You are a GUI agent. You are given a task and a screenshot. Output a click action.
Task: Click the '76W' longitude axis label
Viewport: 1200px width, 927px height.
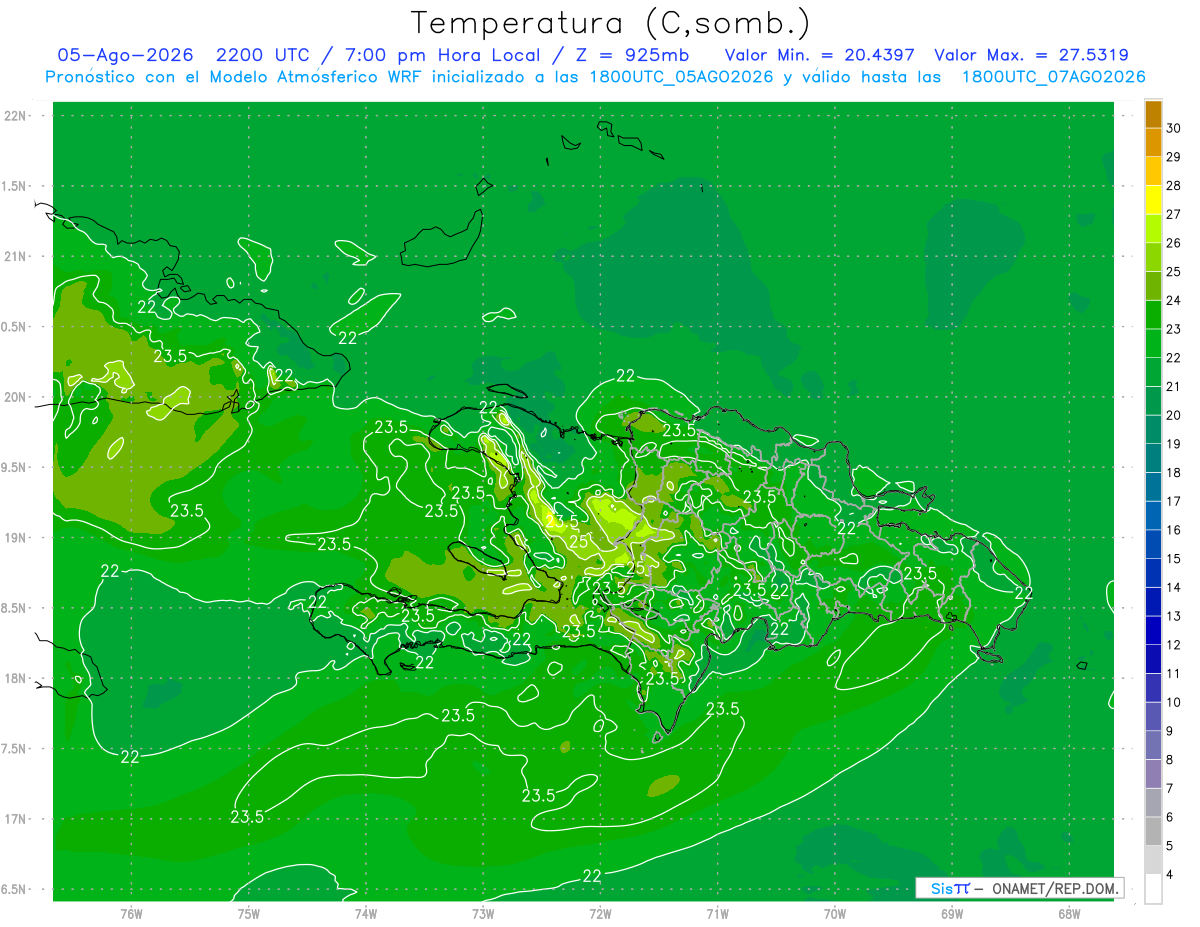131,913
